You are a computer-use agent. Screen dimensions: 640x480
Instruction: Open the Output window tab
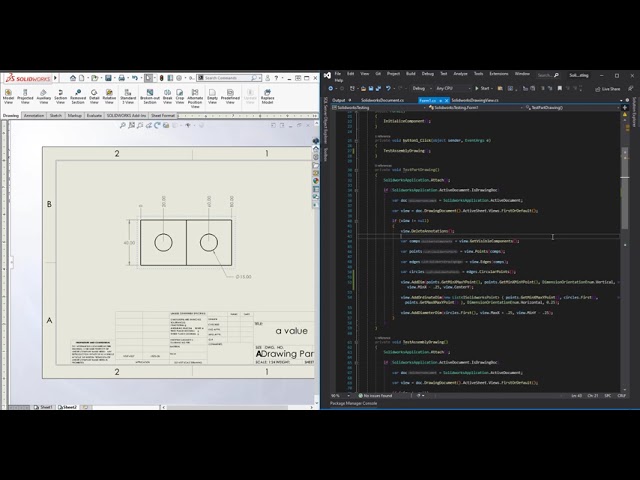click(339, 100)
